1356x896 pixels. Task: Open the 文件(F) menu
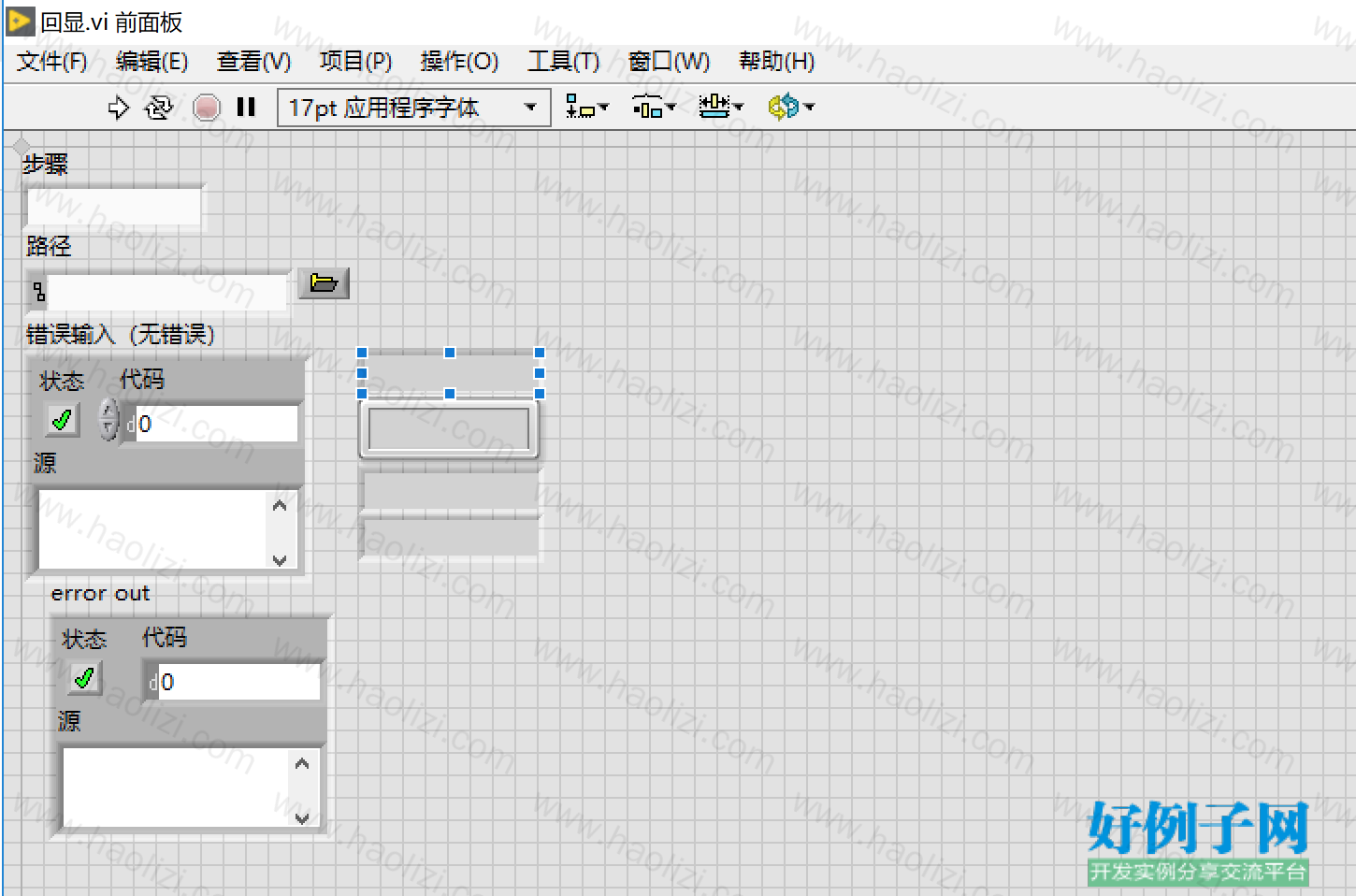(52, 61)
